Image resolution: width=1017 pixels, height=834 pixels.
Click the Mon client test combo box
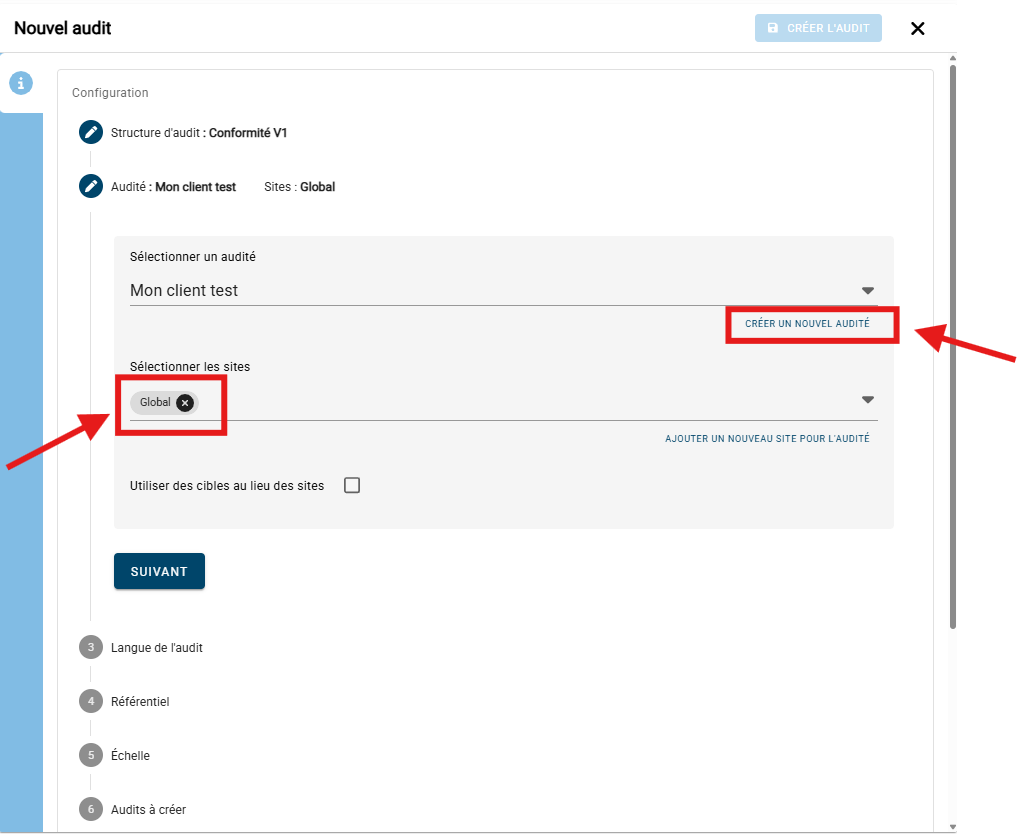(x=490, y=291)
